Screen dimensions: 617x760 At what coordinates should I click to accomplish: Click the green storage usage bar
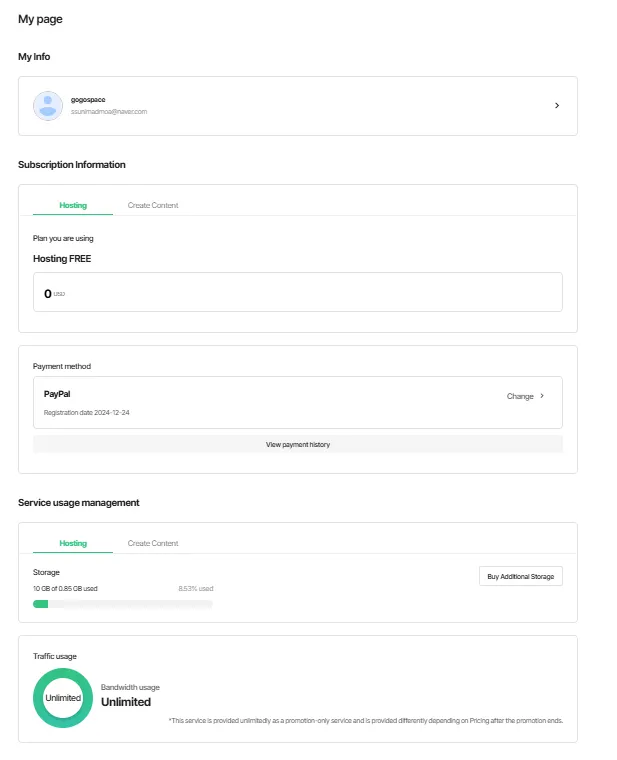click(41, 604)
